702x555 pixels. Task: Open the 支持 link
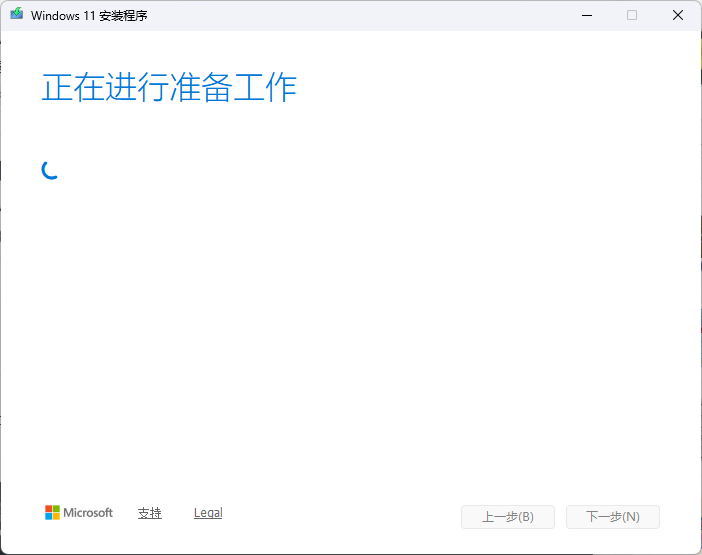tap(150, 513)
